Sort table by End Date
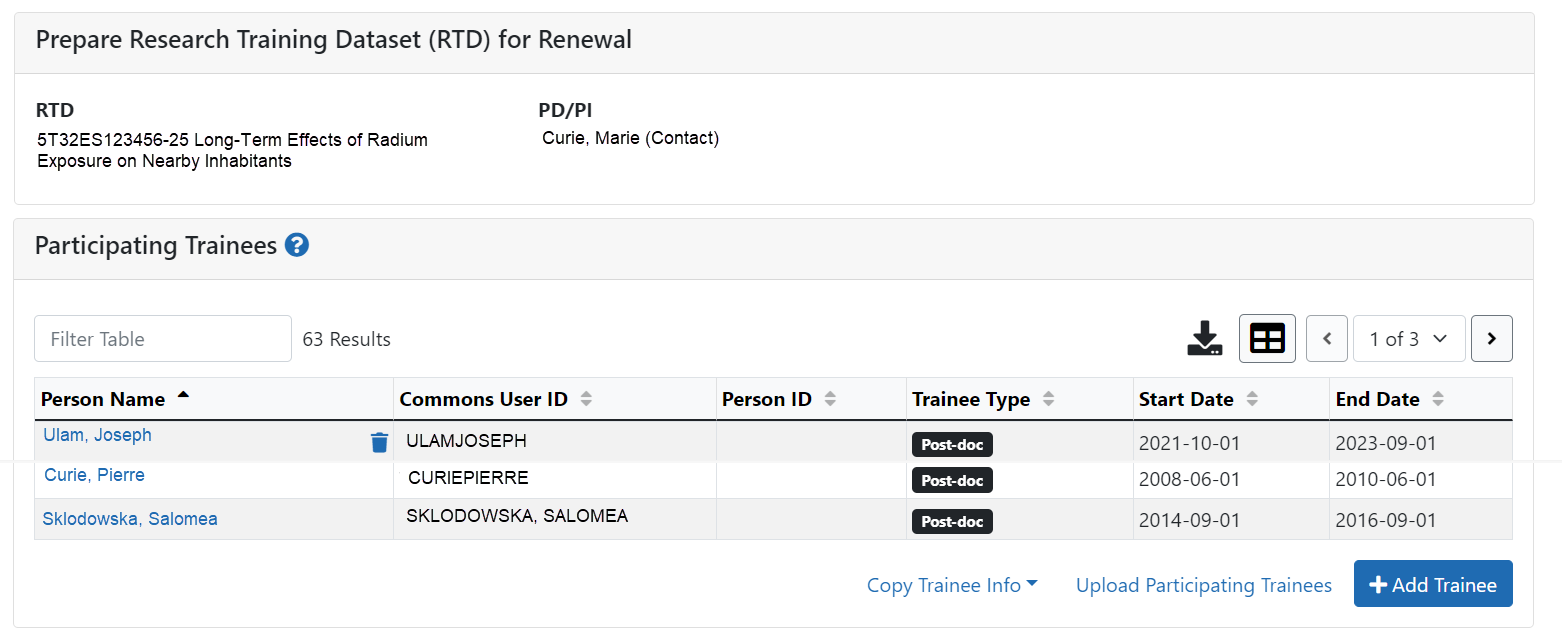The width and height of the screenshot is (1562, 636). [1438, 399]
